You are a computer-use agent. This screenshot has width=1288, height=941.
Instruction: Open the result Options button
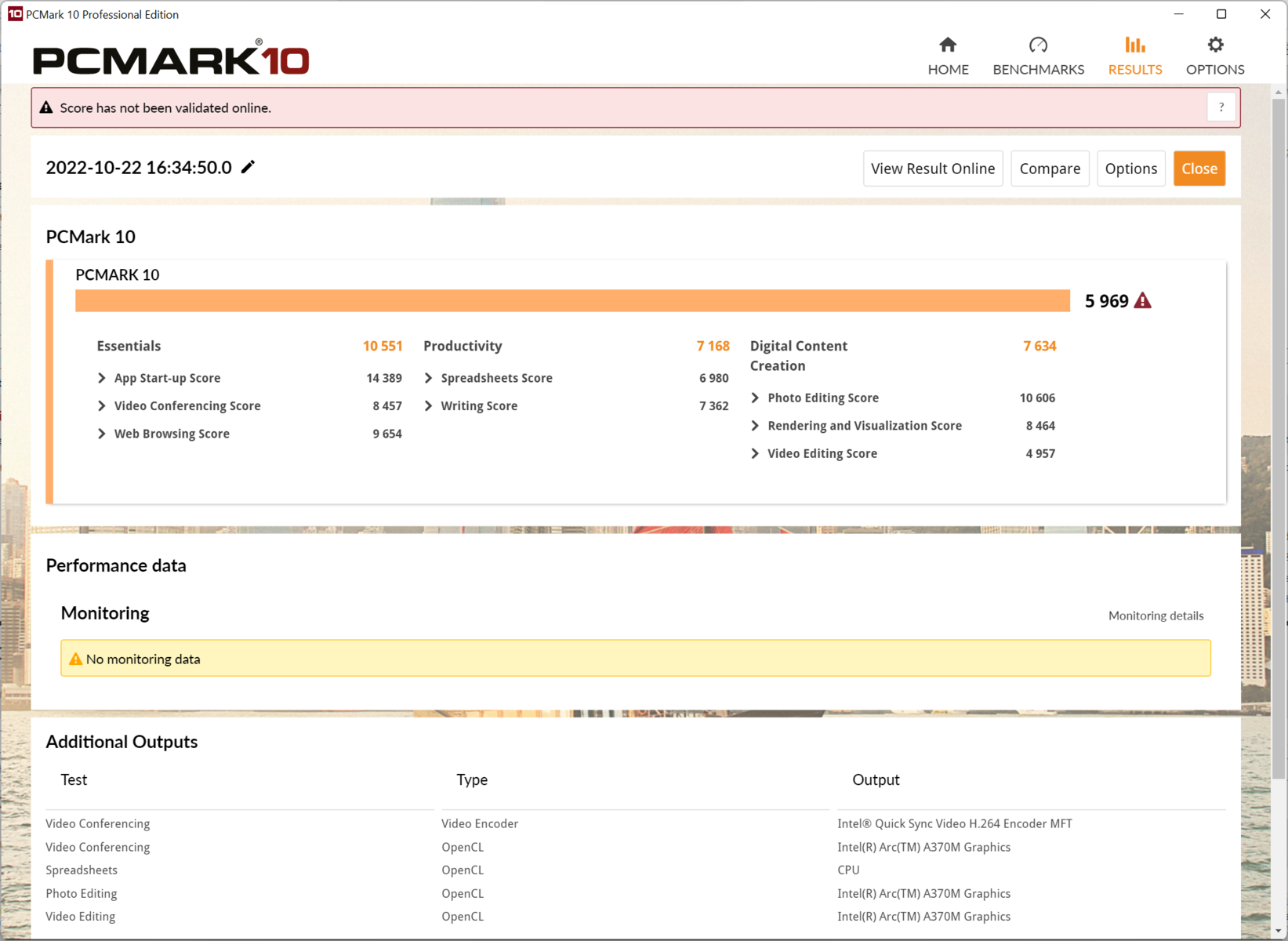coord(1130,169)
